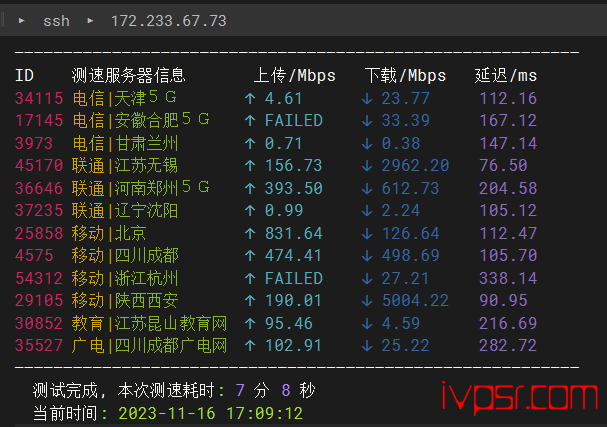Click the ID column header
Screen dimensions: 607x427
tap(24, 75)
